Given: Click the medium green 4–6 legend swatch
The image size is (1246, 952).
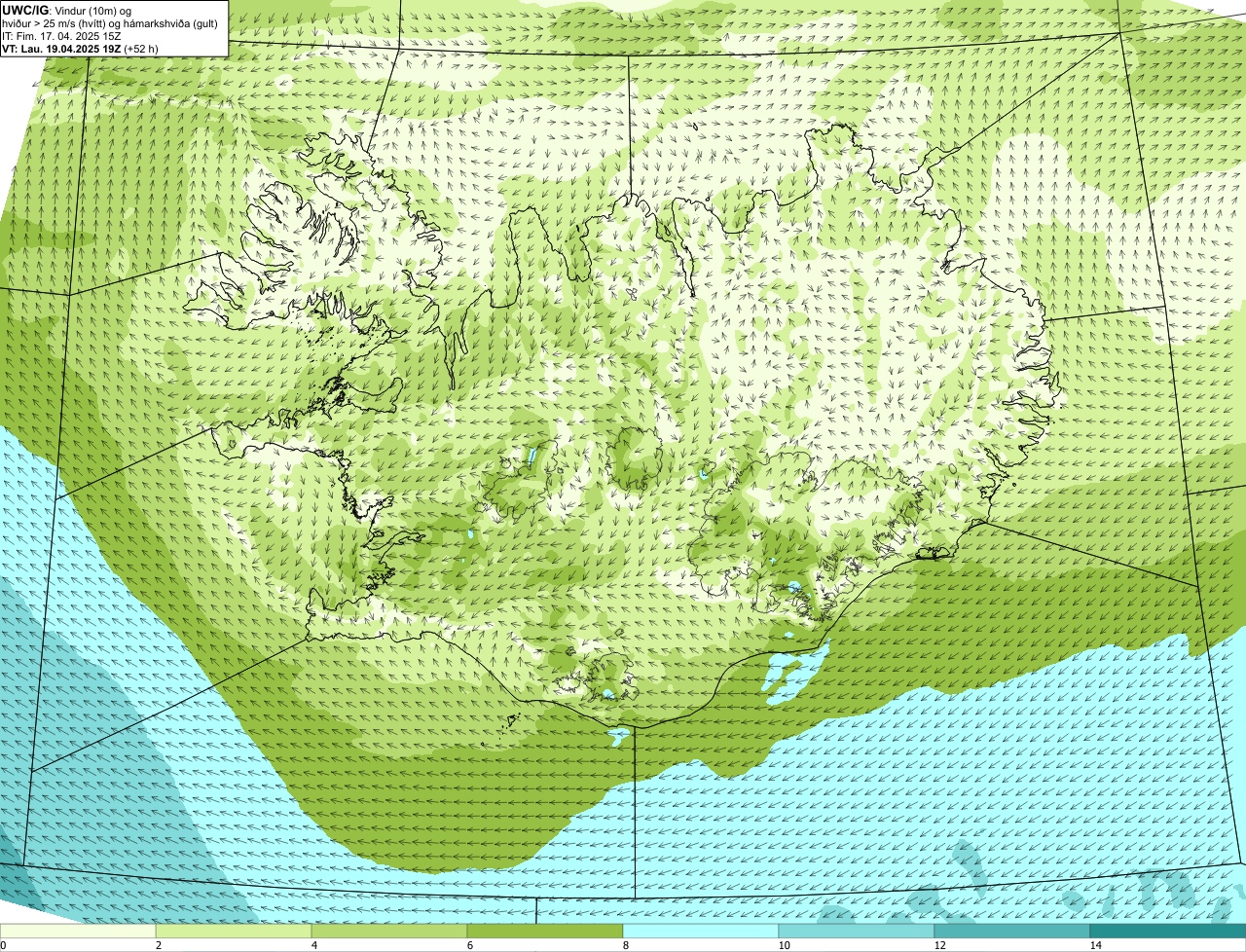Looking at the screenshot, I should tap(389, 931).
